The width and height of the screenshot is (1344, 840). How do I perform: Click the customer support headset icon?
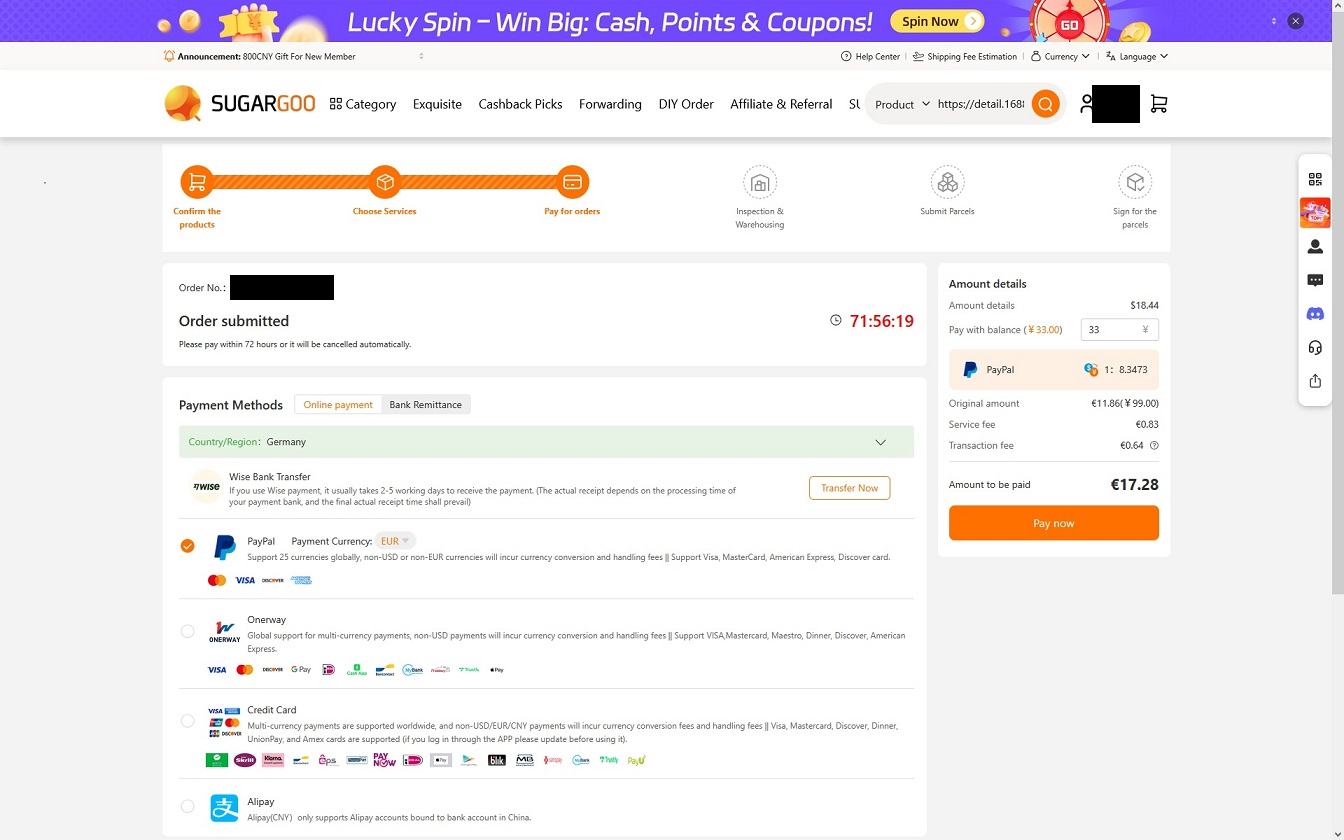(x=1315, y=348)
